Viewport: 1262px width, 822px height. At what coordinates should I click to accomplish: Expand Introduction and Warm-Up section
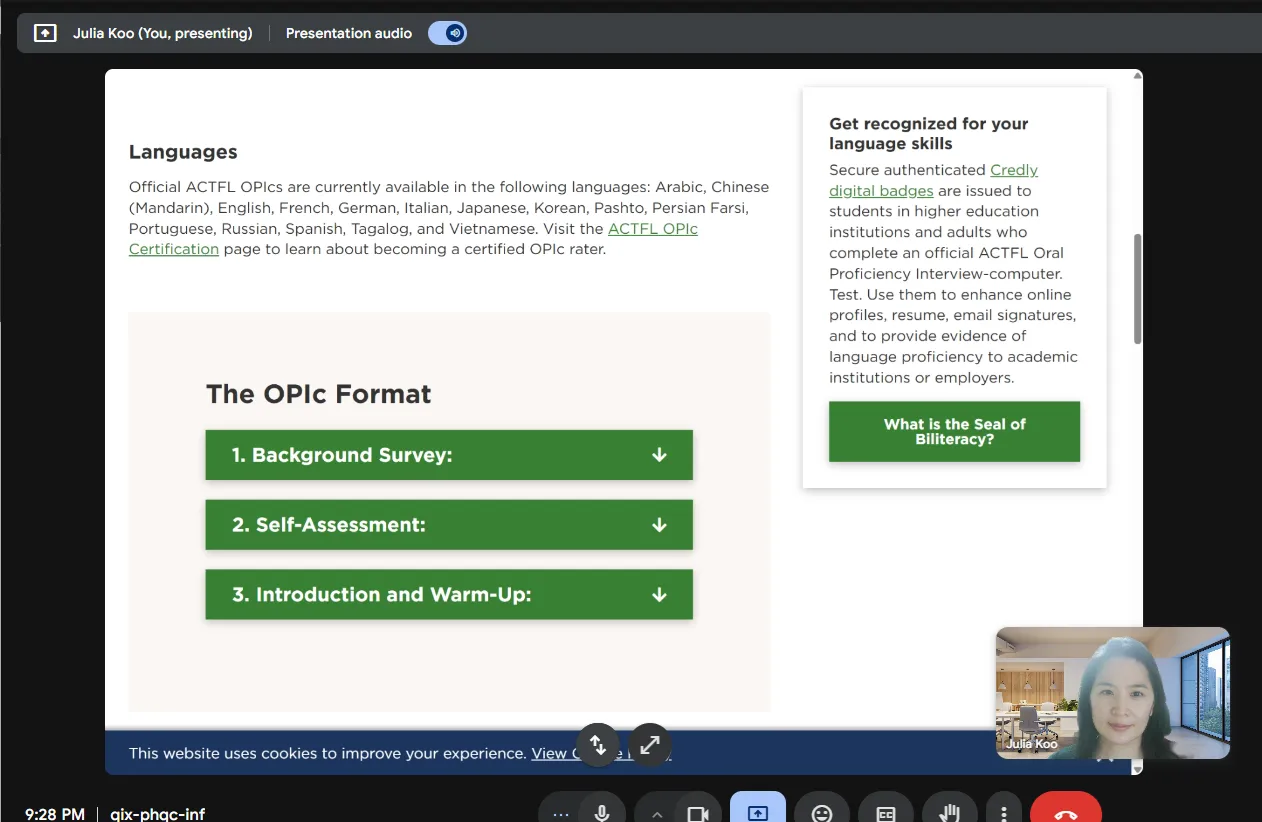449,594
